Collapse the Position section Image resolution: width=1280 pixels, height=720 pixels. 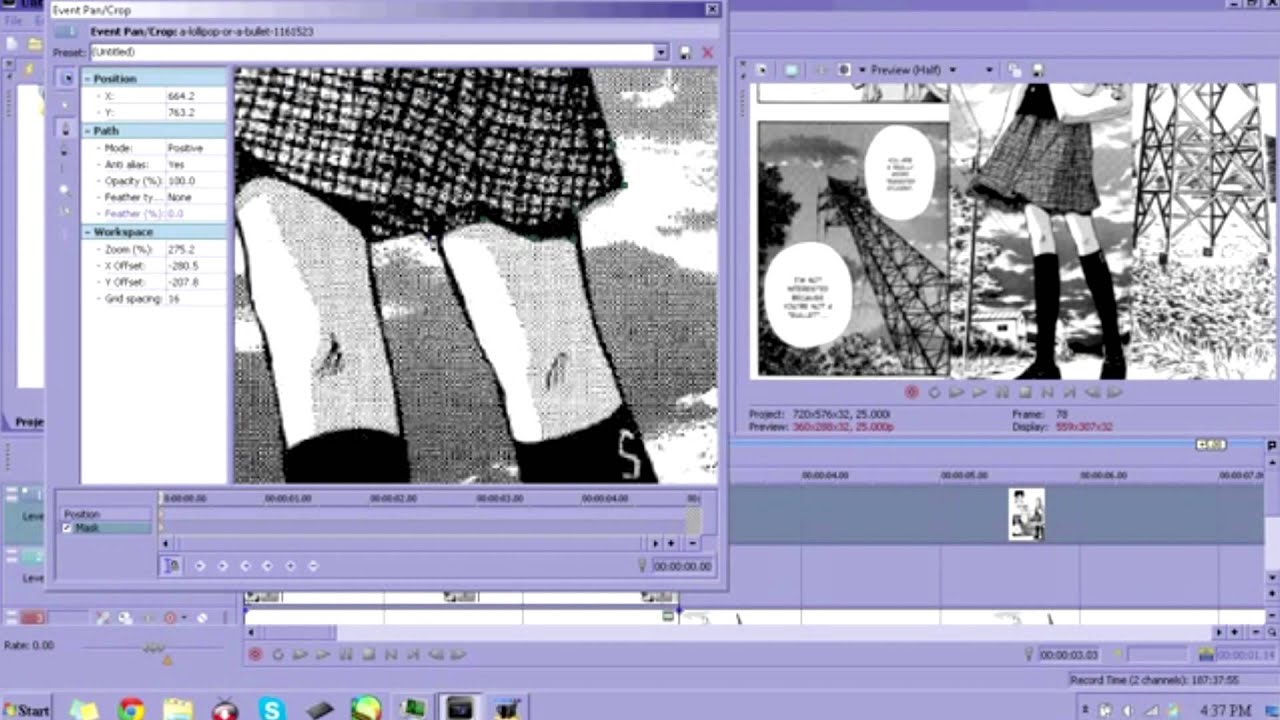coord(87,79)
